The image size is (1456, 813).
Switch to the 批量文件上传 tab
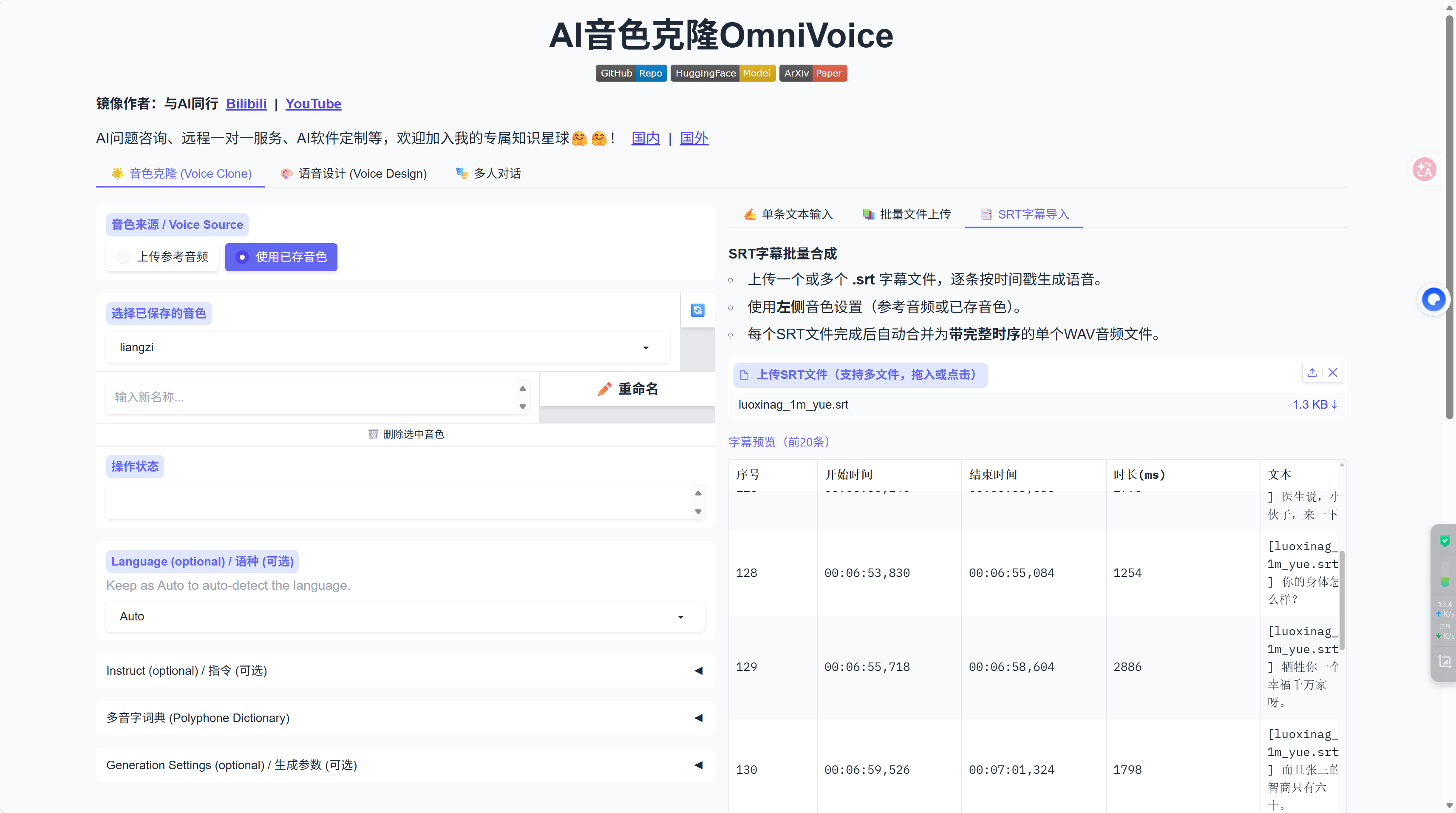[x=906, y=214]
